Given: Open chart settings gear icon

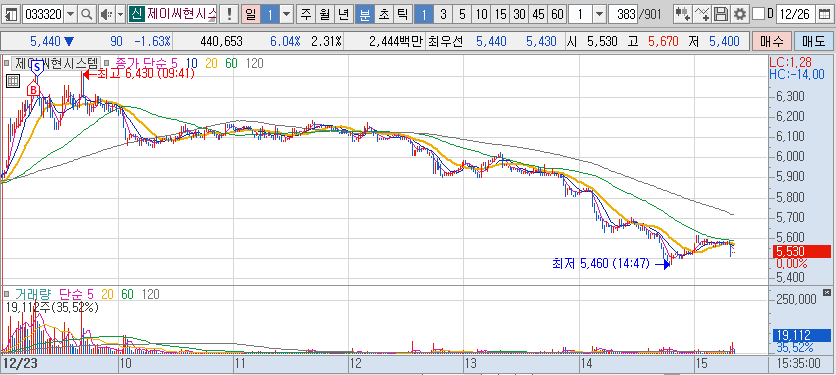Looking at the screenshot, I should (x=739, y=14).
